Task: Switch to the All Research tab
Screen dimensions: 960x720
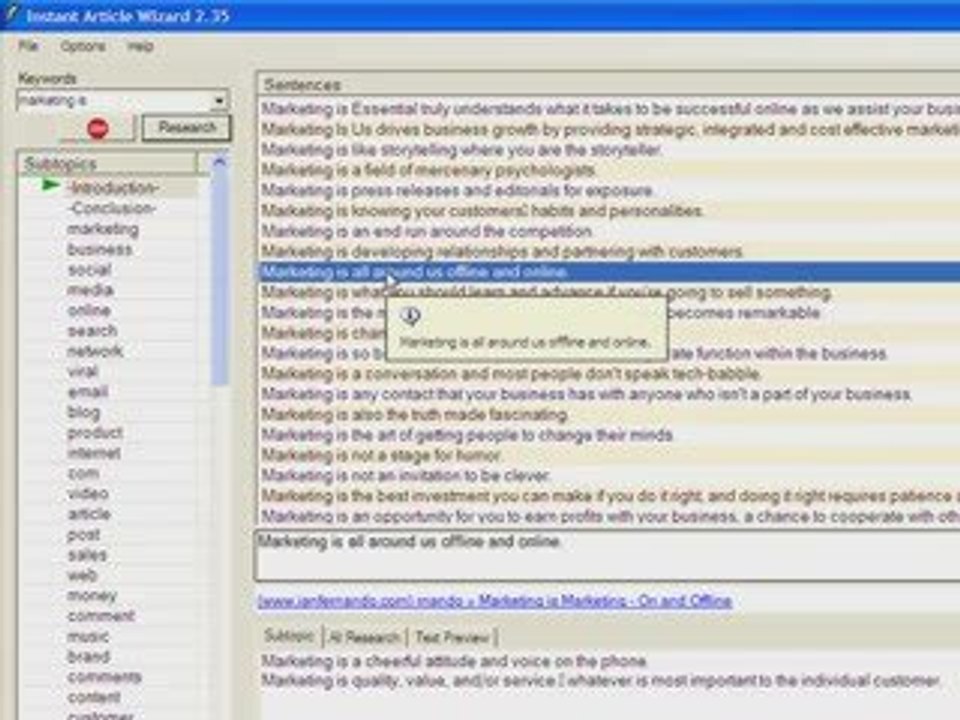Action: (364, 637)
